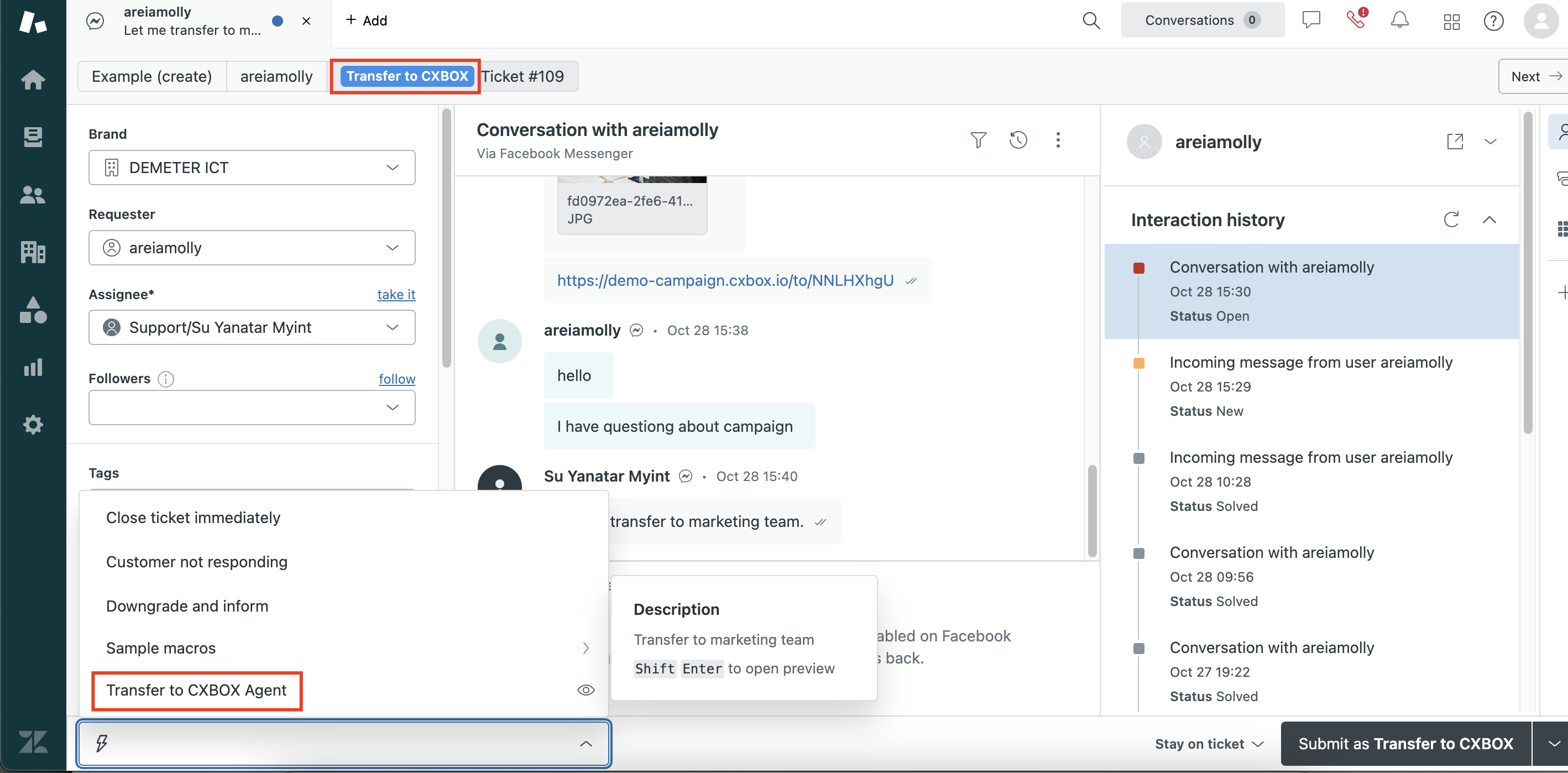
Task: Click the conversation filter funnel icon
Action: coord(978,140)
